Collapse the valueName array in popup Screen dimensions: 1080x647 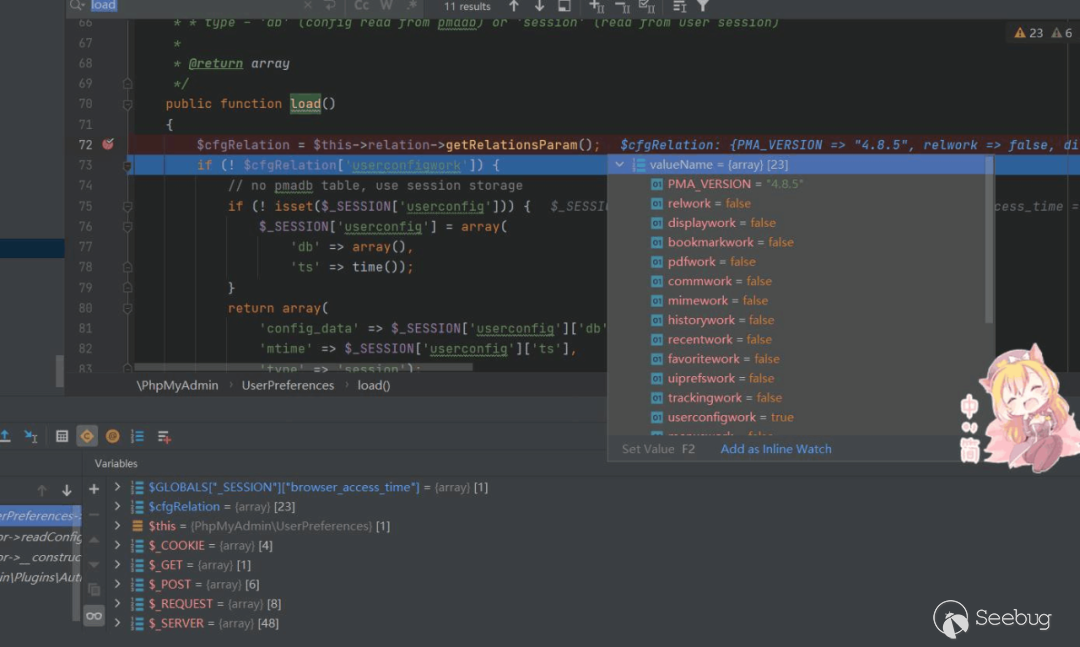click(x=620, y=165)
